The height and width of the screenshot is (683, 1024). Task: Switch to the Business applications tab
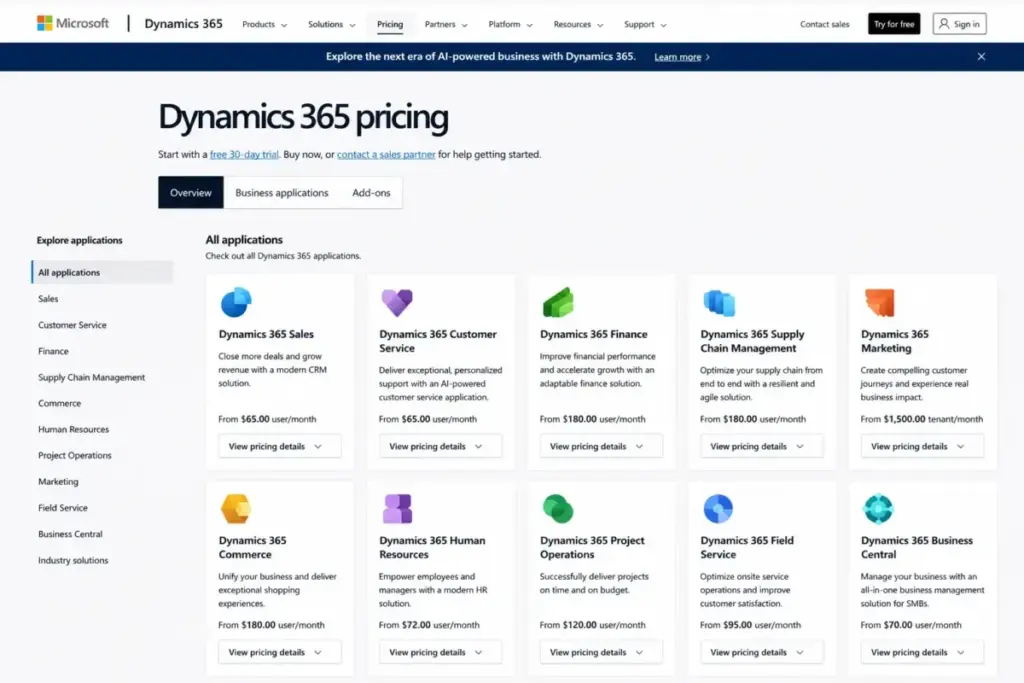pos(281,193)
